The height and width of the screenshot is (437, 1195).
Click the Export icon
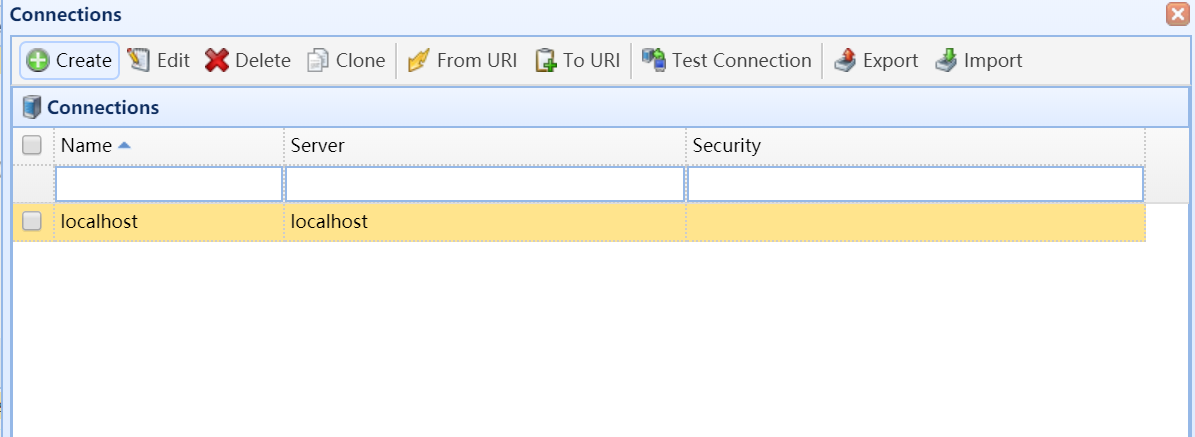845,60
